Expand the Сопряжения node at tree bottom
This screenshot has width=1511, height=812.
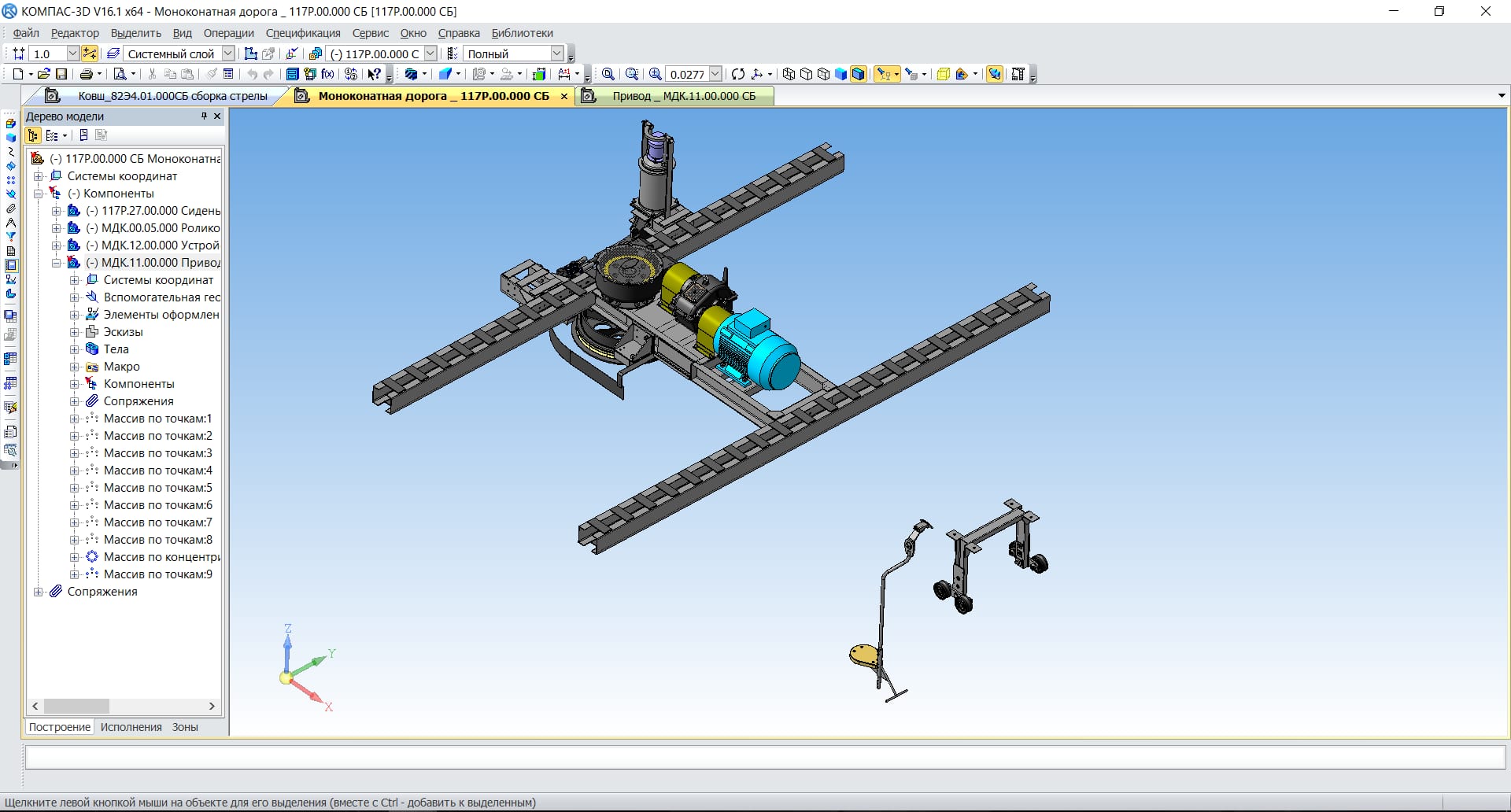coord(38,592)
